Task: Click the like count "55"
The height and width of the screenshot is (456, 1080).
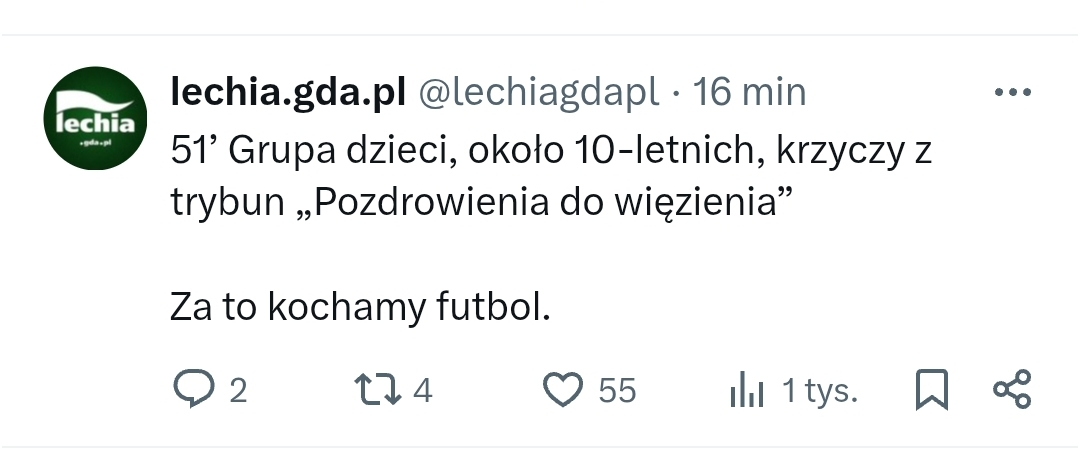Action: pos(617,390)
